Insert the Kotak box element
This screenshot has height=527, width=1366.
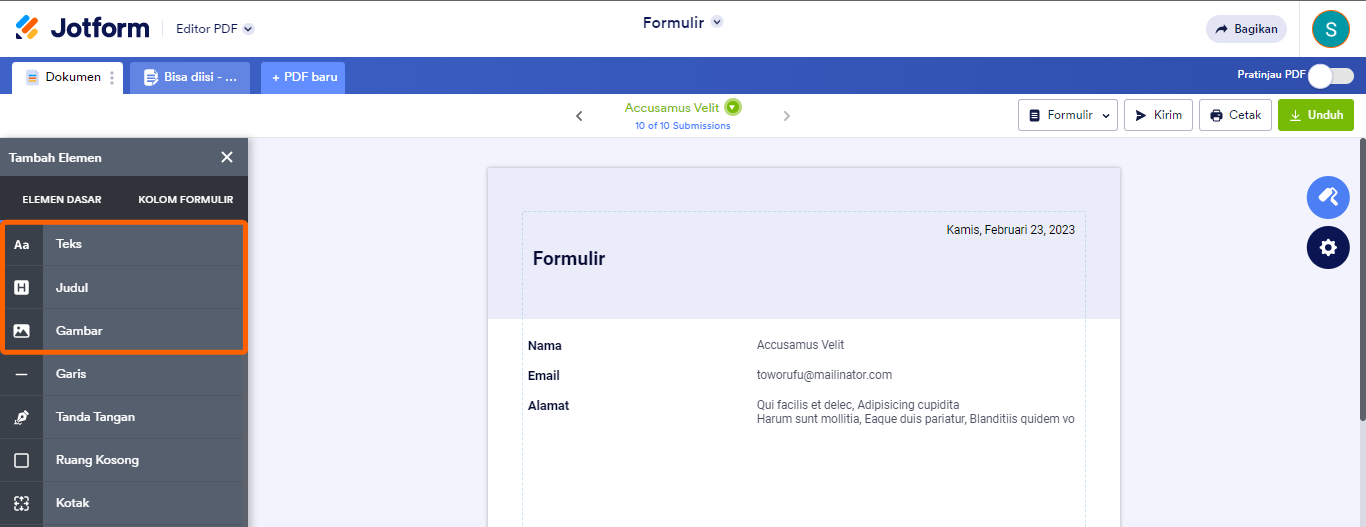[73, 503]
